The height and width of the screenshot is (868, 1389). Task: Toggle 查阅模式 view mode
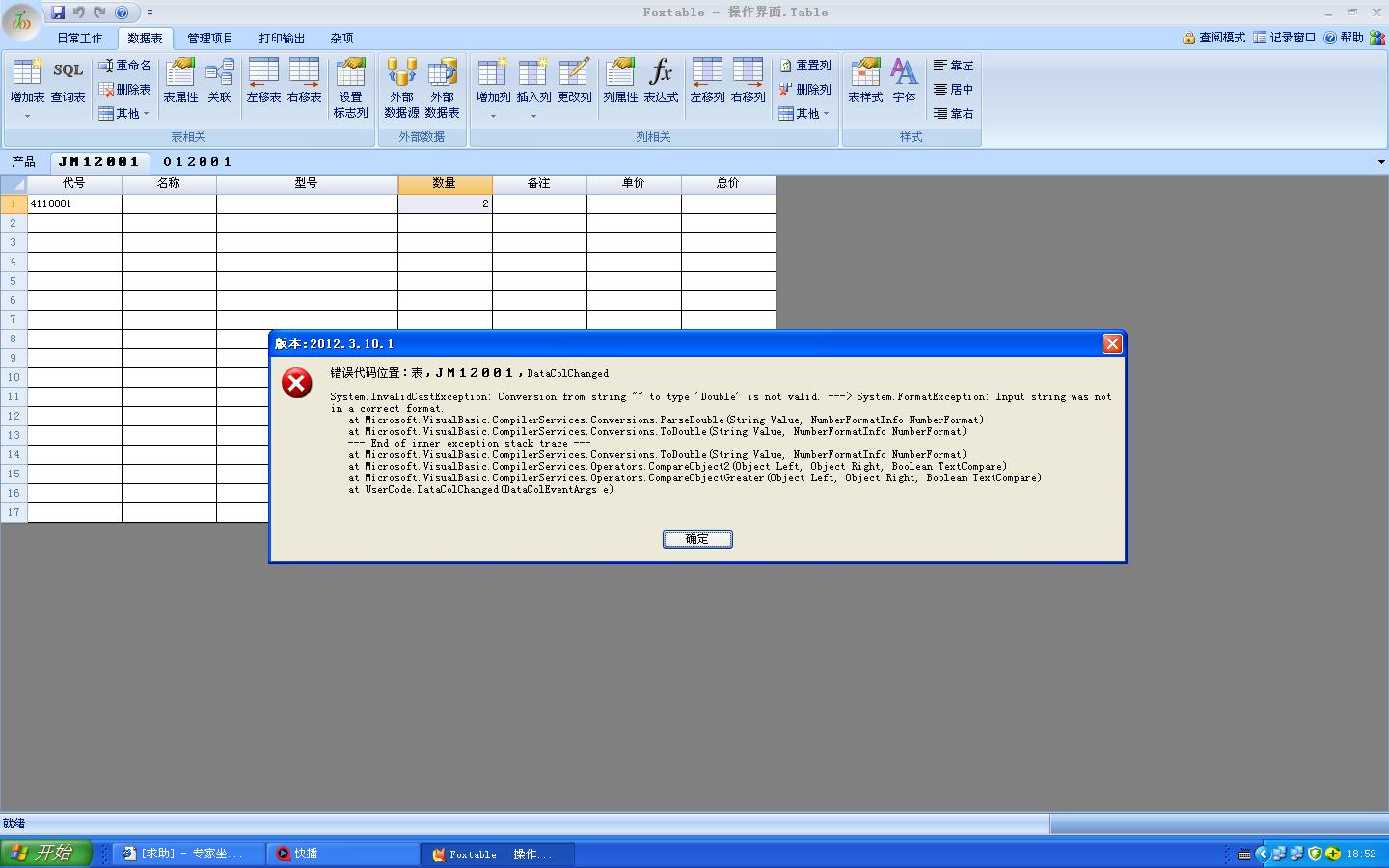(x=1213, y=38)
